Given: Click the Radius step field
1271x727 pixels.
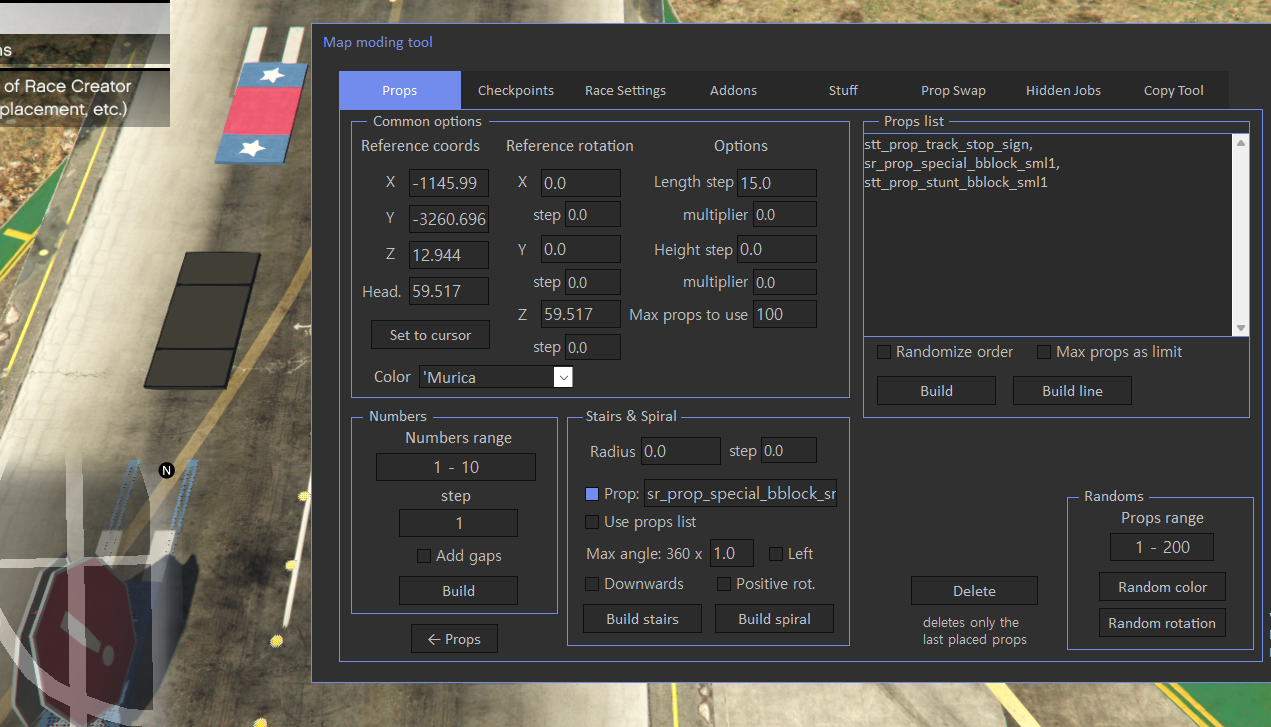Looking at the screenshot, I should pos(789,451).
